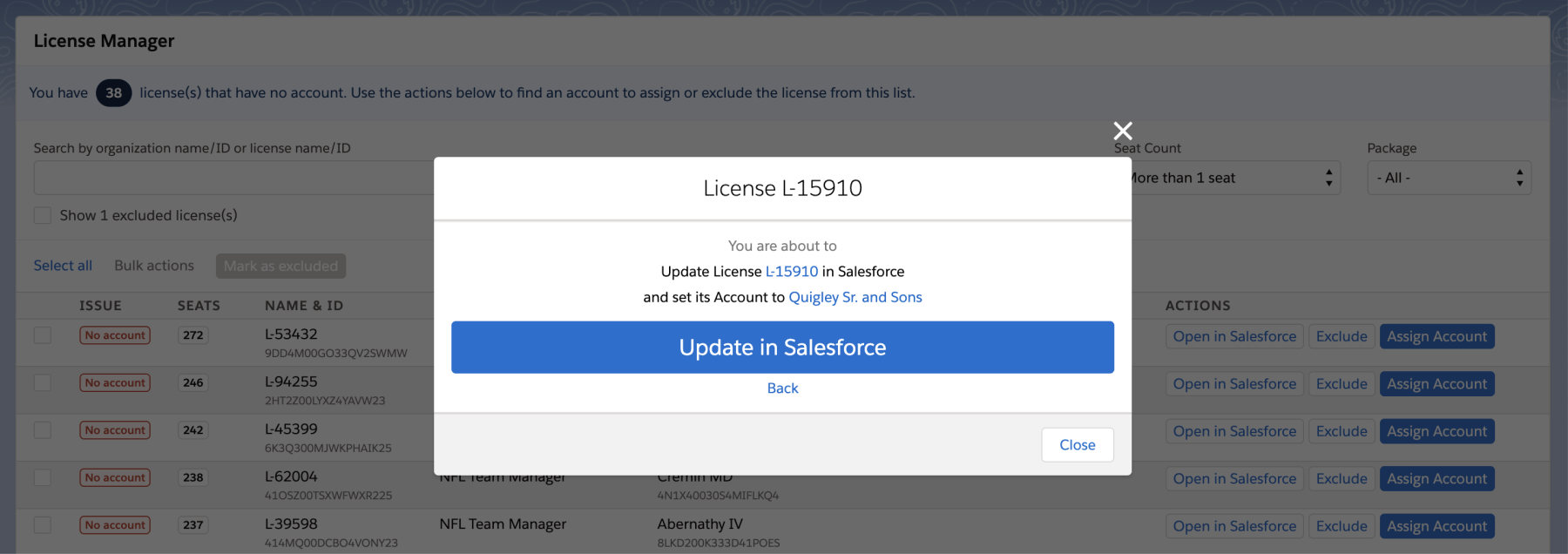Exclude license L-39598
Image resolution: width=1568 pixels, height=554 pixels.
(1342, 526)
